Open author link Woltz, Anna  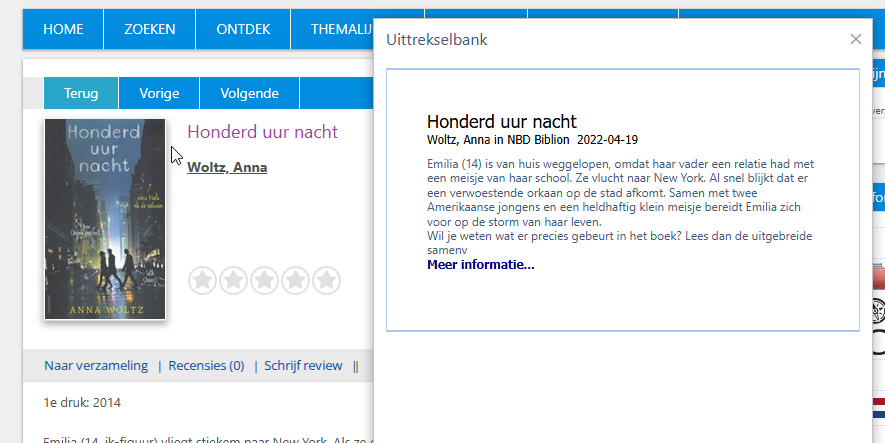click(227, 167)
